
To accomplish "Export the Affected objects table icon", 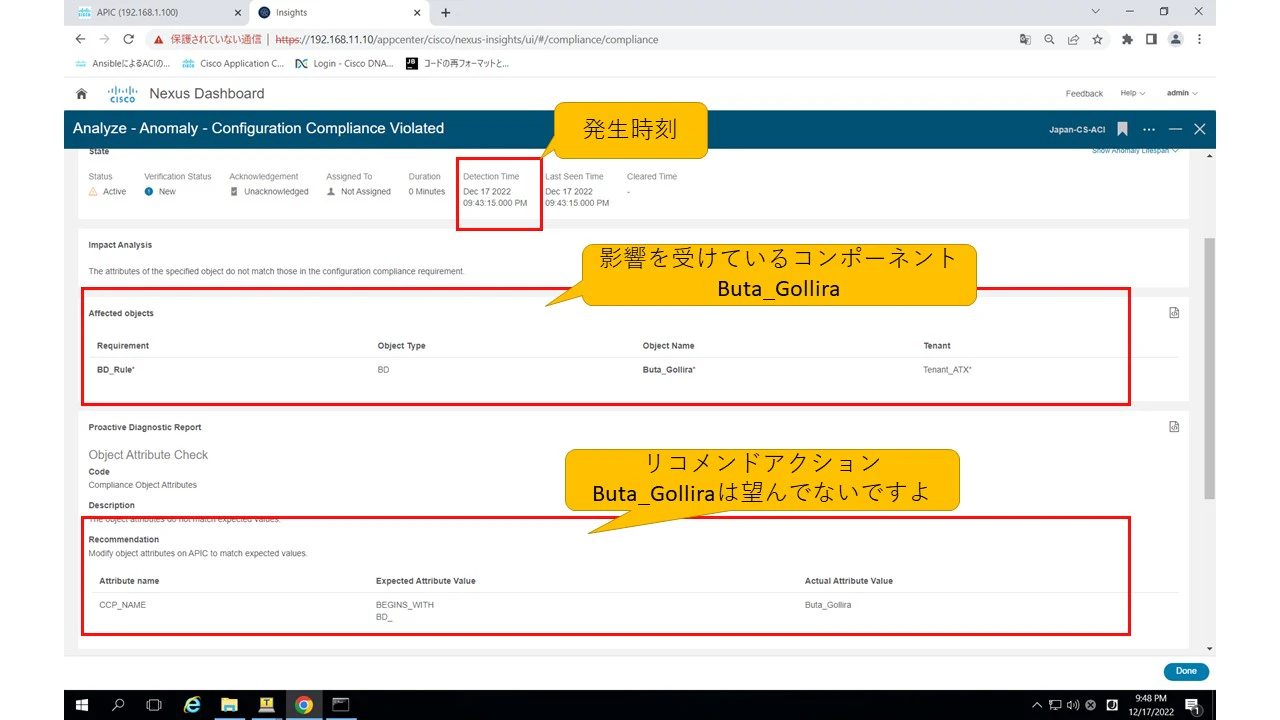I will click(x=1174, y=313).
